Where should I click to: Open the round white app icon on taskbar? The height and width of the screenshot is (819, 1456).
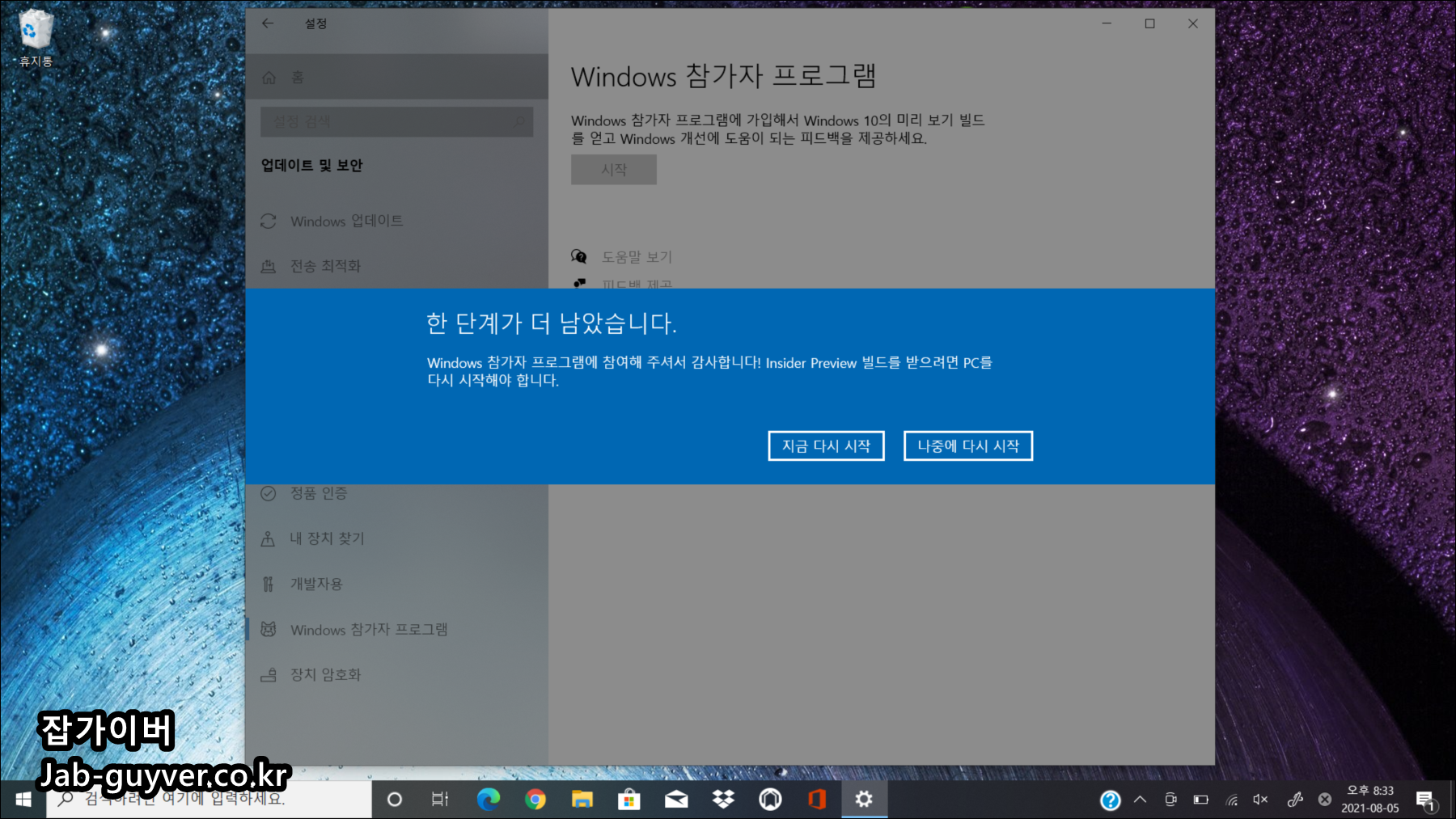point(770,800)
